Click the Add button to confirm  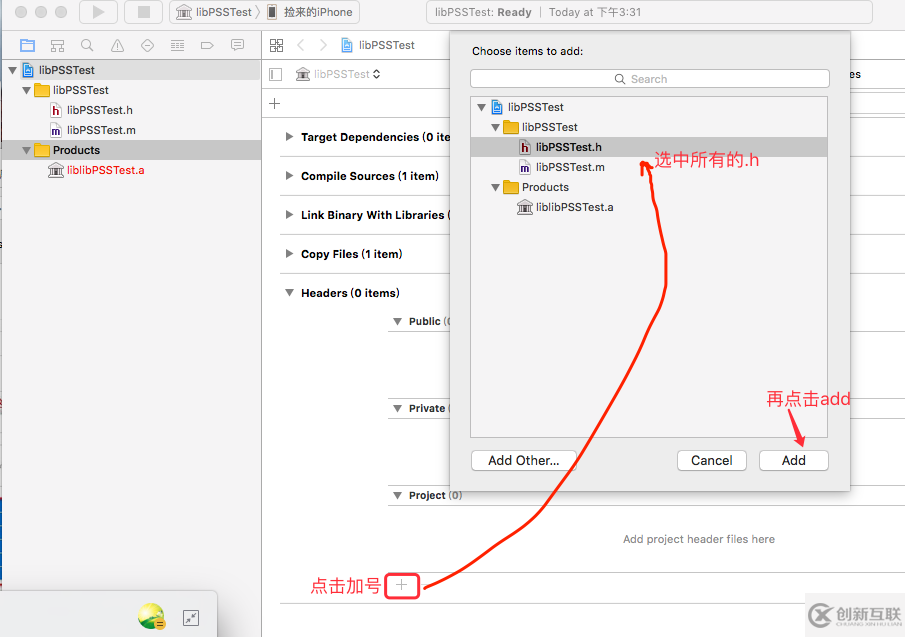(794, 460)
